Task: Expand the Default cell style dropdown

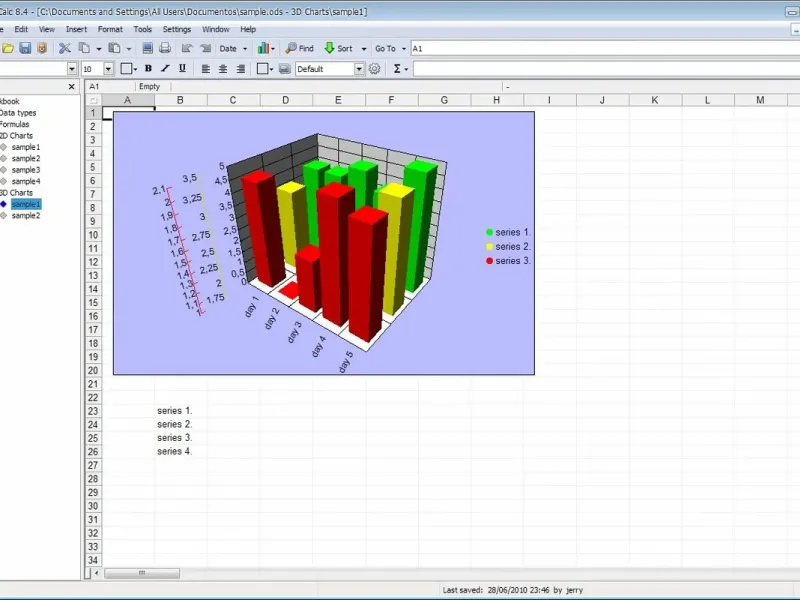Action: [359, 69]
